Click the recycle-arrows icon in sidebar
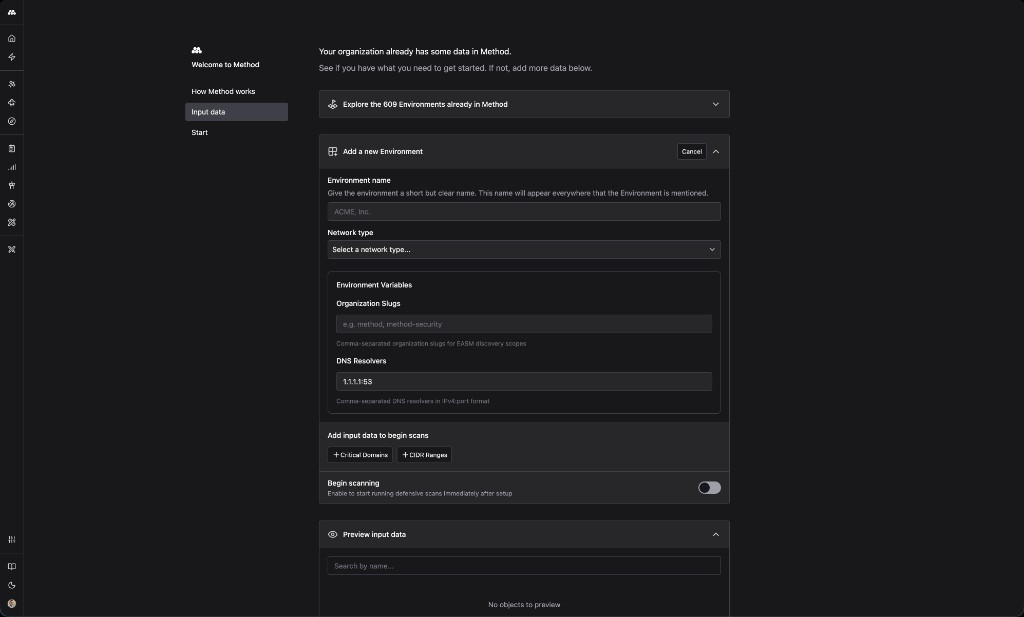This screenshot has width=1024, height=617. pyautogui.click(x=12, y=103)
